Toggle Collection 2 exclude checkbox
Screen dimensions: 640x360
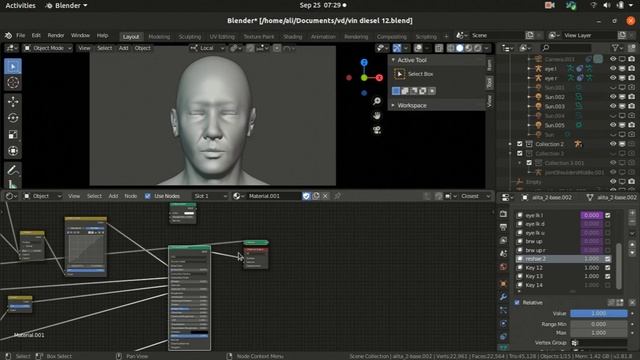coord(520,144)
